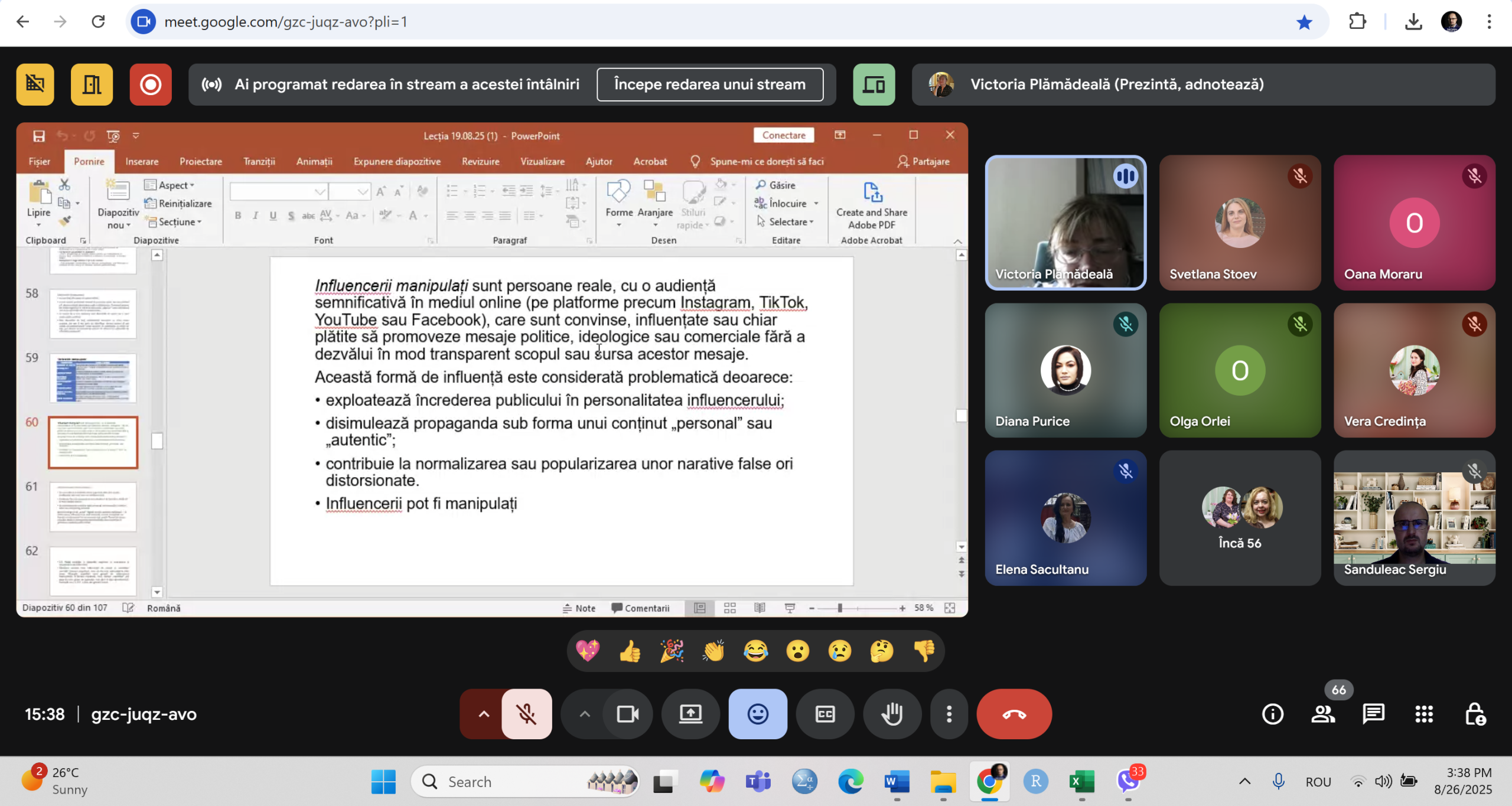Open meeting details info icon
This screenshot has height=806, width=1512.
click(1272, 714)
